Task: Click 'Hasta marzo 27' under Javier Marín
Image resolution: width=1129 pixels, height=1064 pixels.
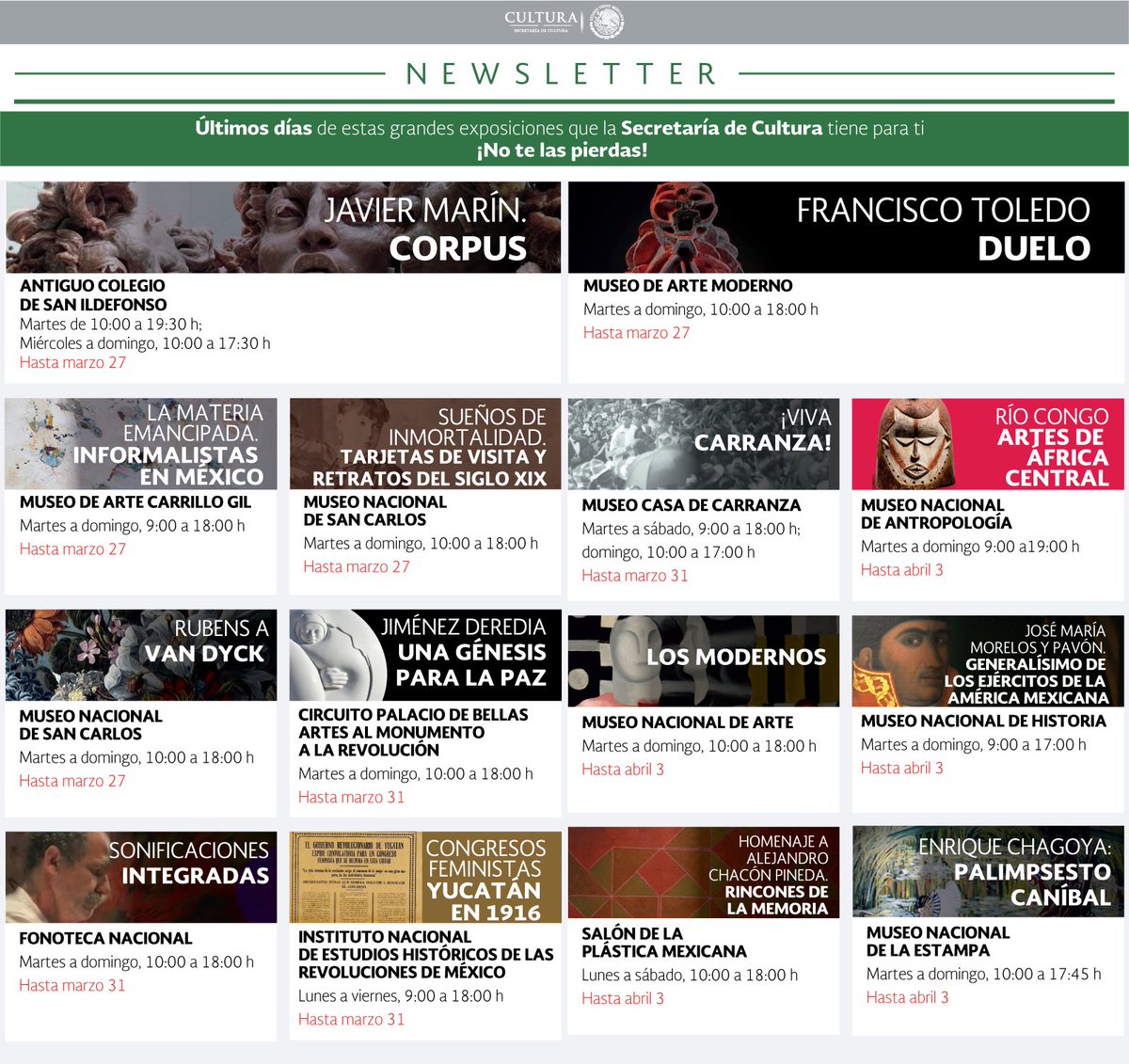Action: (72, 363)
